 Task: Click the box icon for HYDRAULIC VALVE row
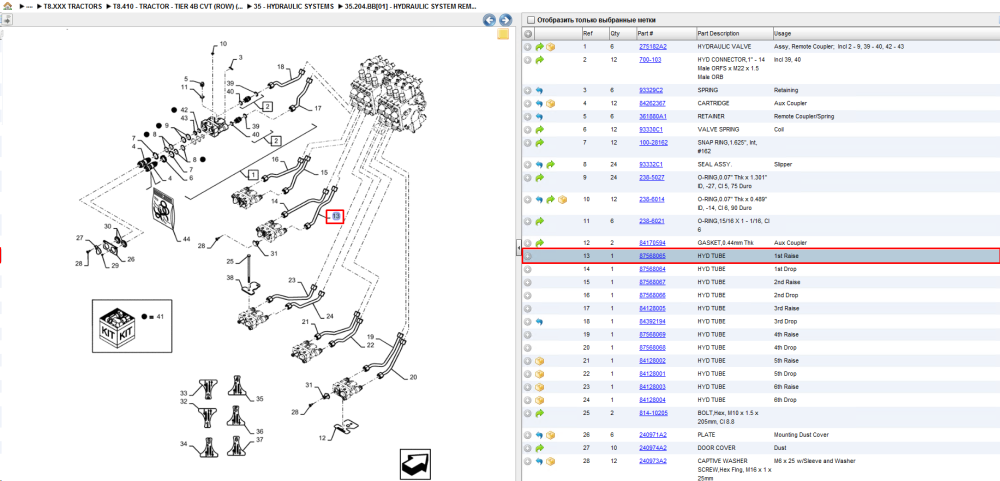[550, 47]
